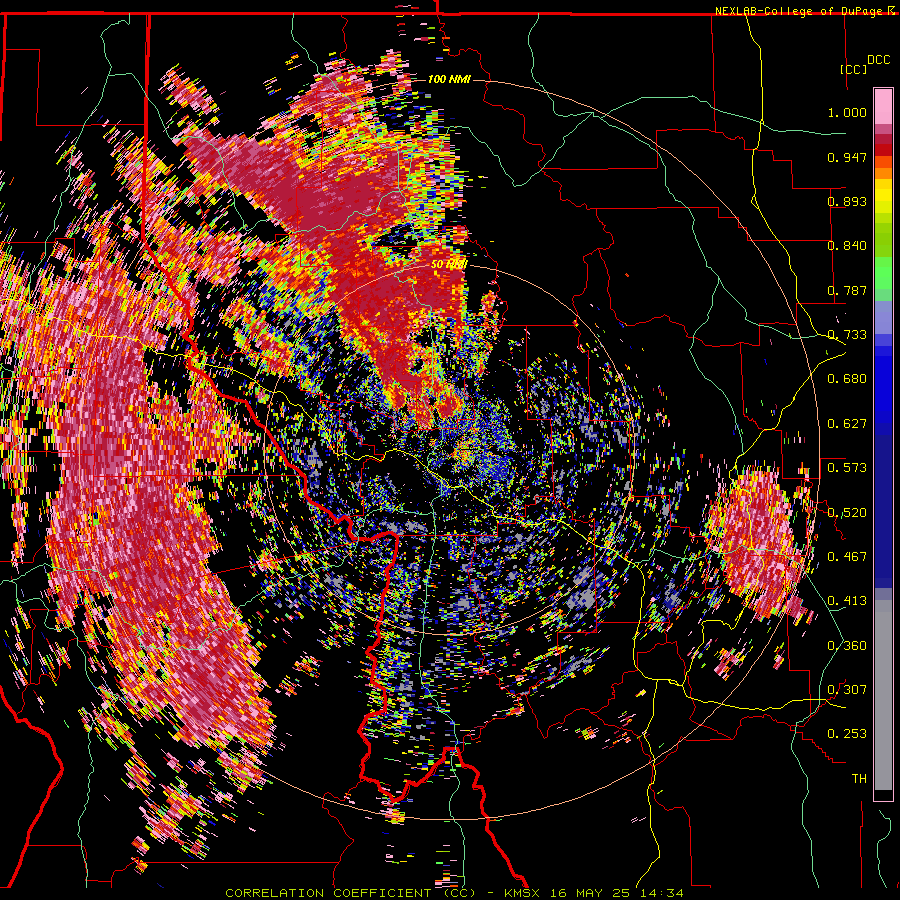The width and height of the screenshot is (900, 900).
Task: Select the 0.360 legend value
Action: [x=847, y=646]
